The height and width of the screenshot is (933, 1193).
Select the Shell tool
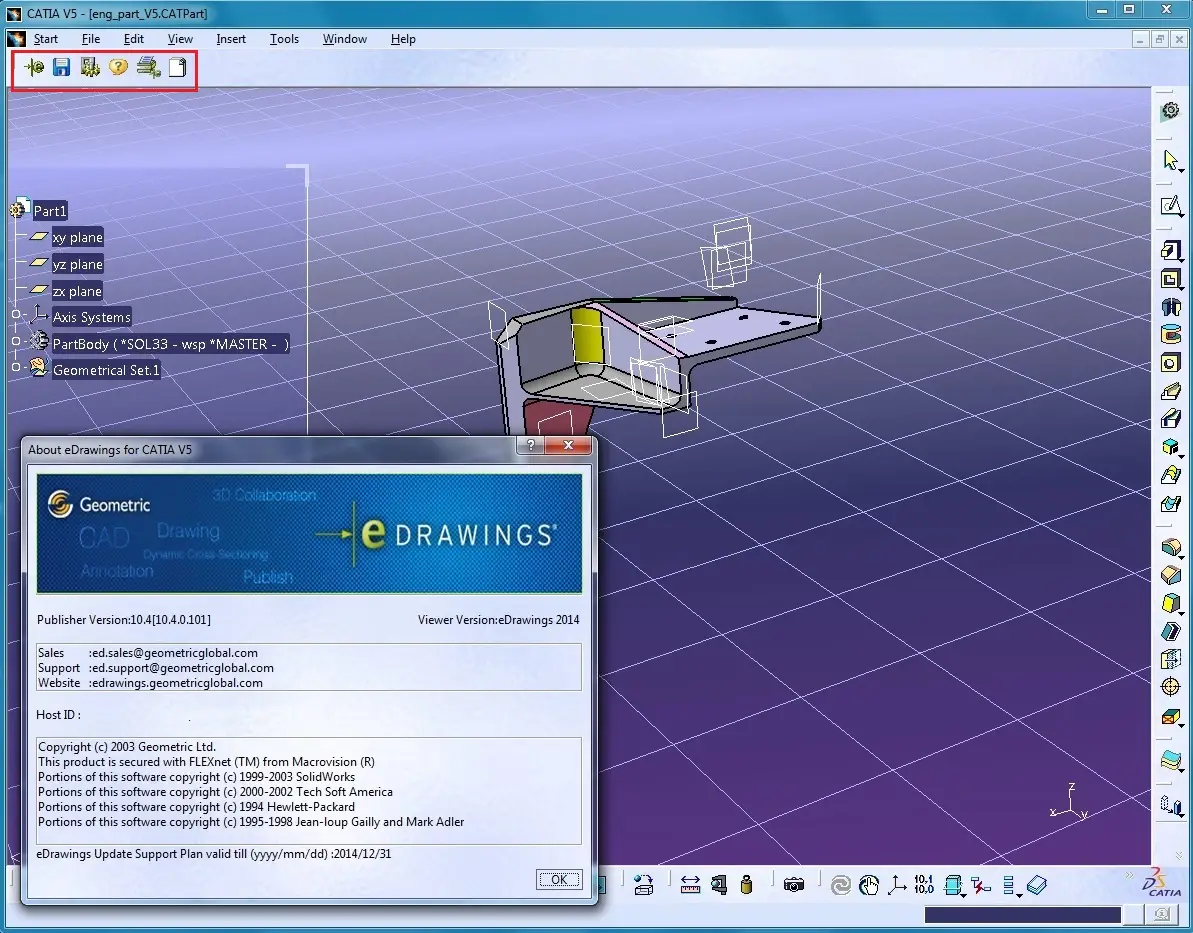1170,632
